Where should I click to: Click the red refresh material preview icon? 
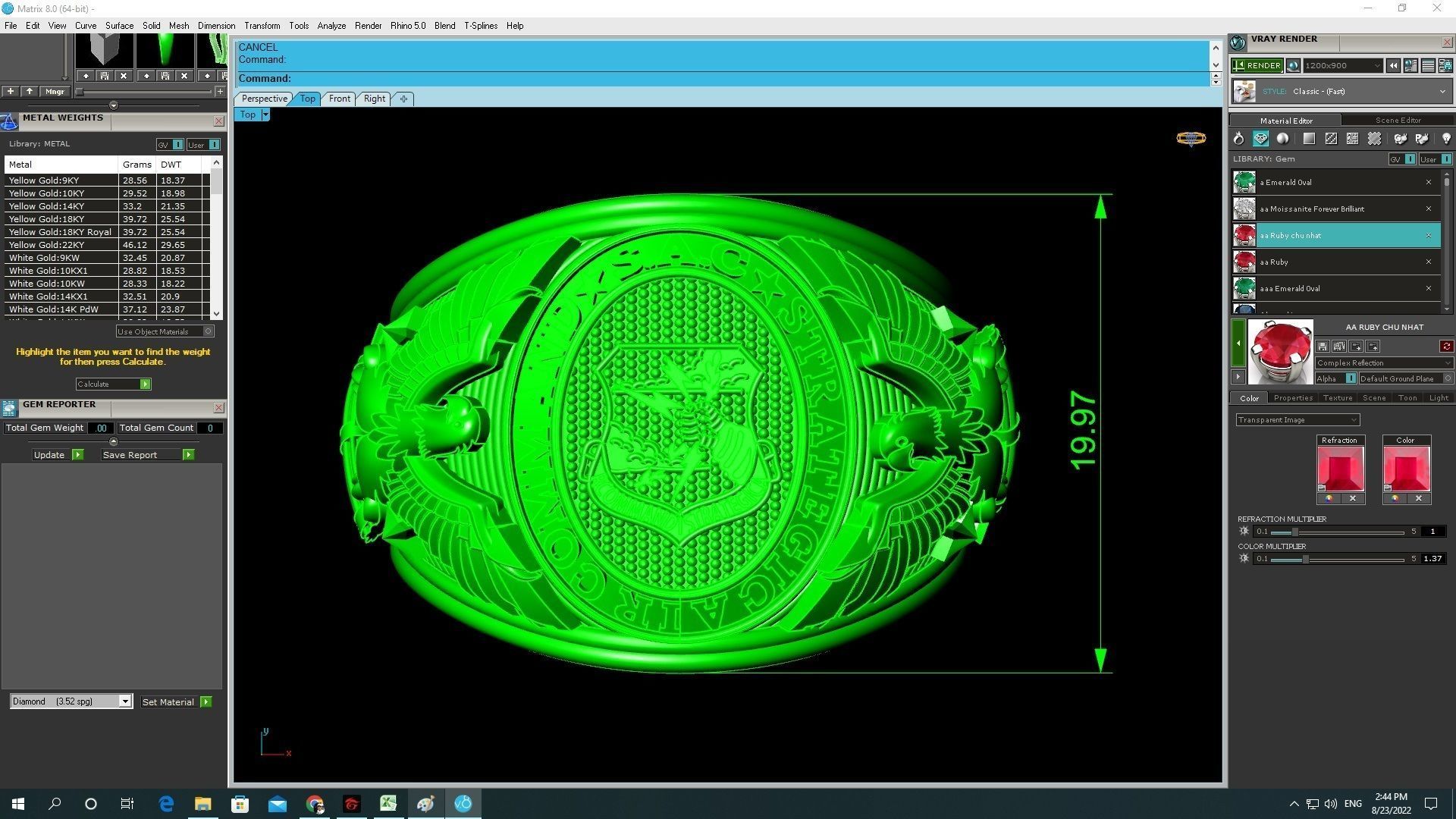pyautogui.click(x=1446, y=347)
